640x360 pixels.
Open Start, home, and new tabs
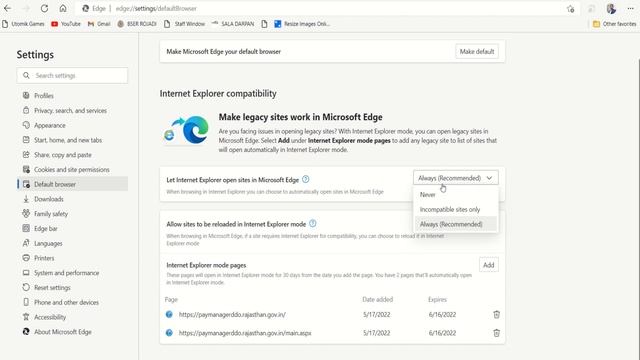coord(72,140)
